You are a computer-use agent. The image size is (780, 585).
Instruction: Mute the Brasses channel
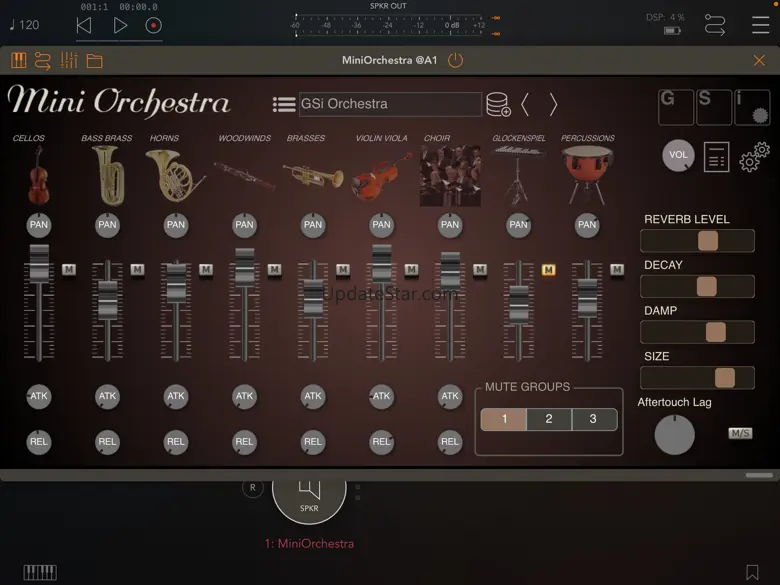click(x=343, y=269)
